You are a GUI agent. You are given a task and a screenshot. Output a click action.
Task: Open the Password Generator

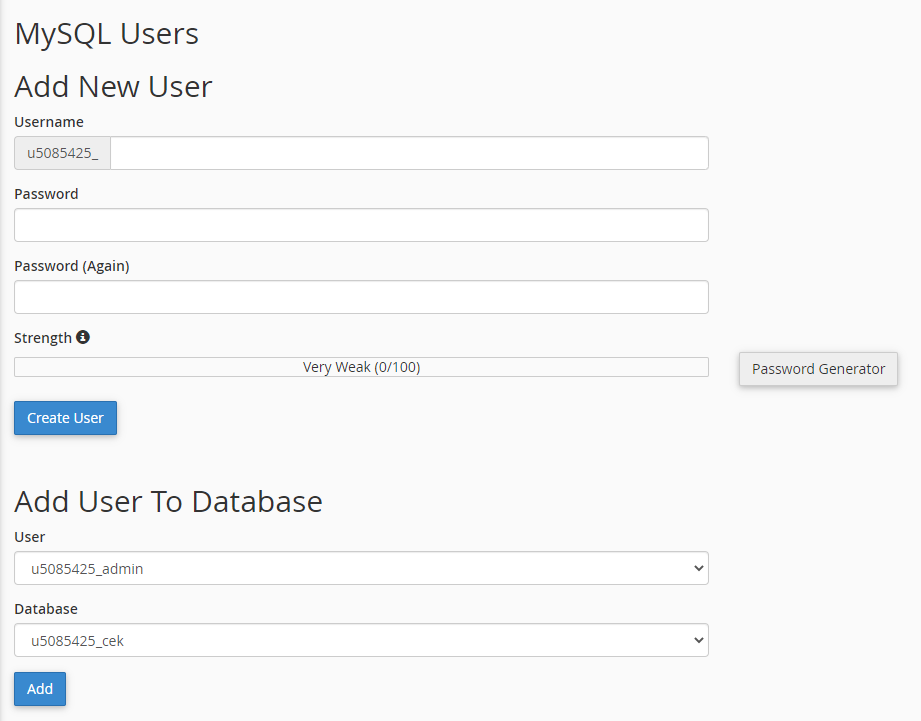pyautogui.click(x=818, y=369)
